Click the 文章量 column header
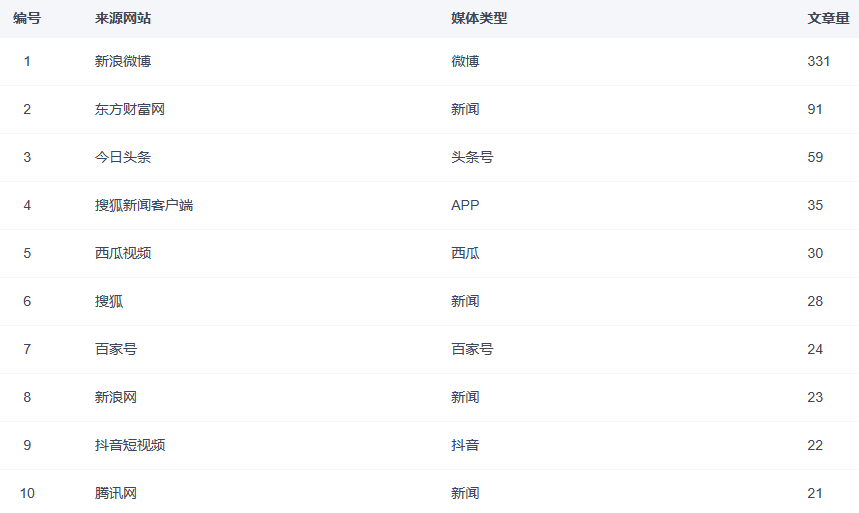 (x=828, y=18)
